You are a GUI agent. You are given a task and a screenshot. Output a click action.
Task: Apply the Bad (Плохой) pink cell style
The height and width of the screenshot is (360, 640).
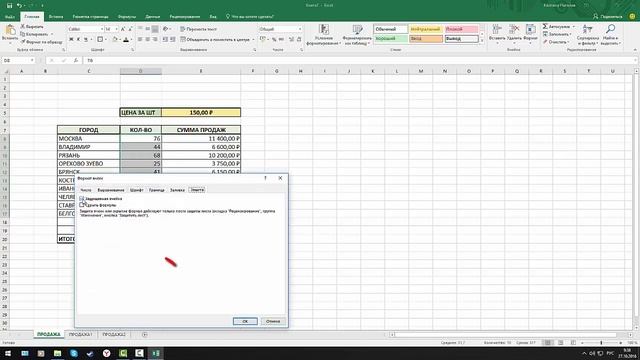pos(461,29)
